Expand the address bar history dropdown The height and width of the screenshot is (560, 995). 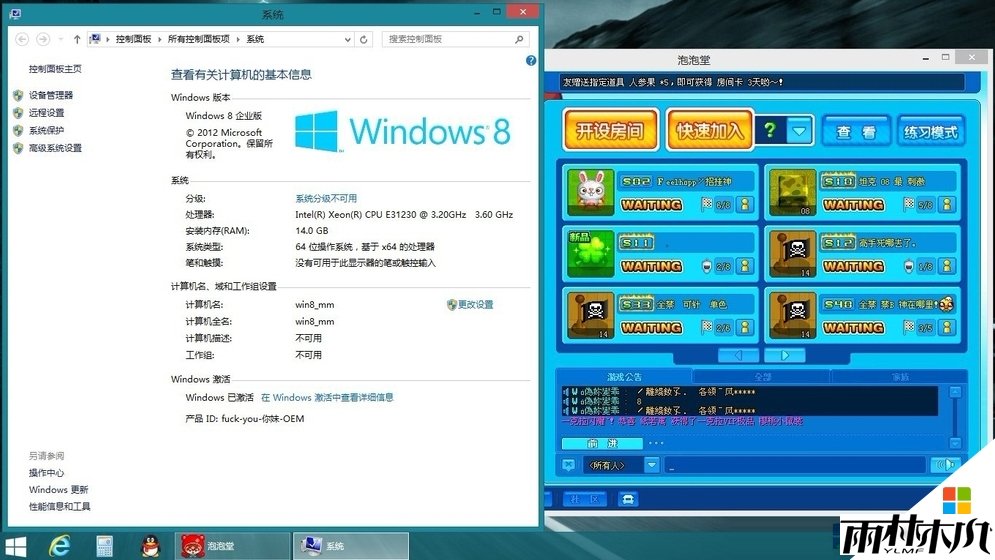click(x=348, y=39)
